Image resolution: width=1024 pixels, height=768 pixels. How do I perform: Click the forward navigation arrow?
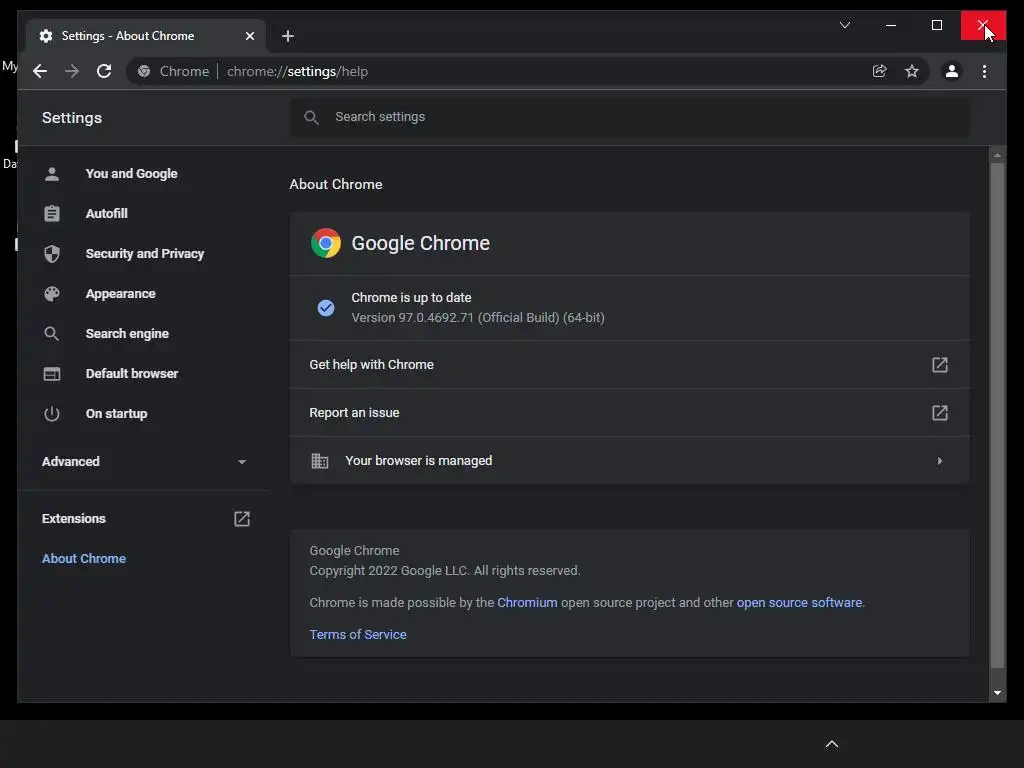[x=72, y=71]
